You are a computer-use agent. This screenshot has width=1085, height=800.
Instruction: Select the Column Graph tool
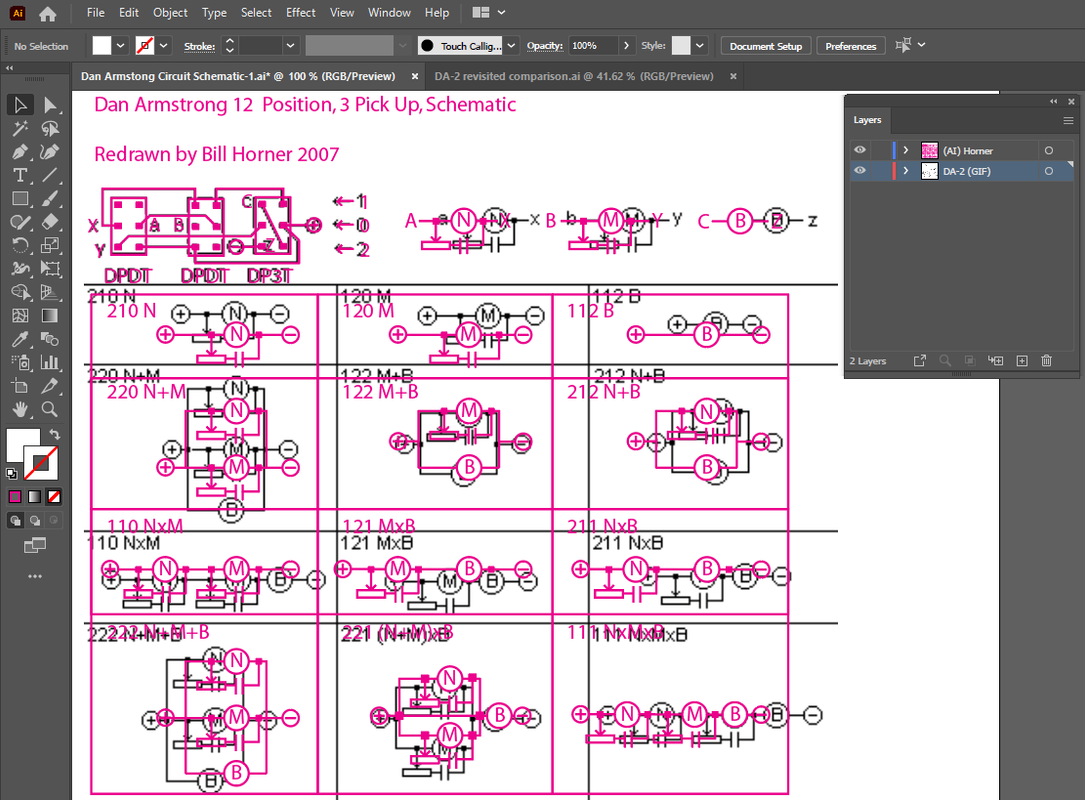(x=50, y=363)
